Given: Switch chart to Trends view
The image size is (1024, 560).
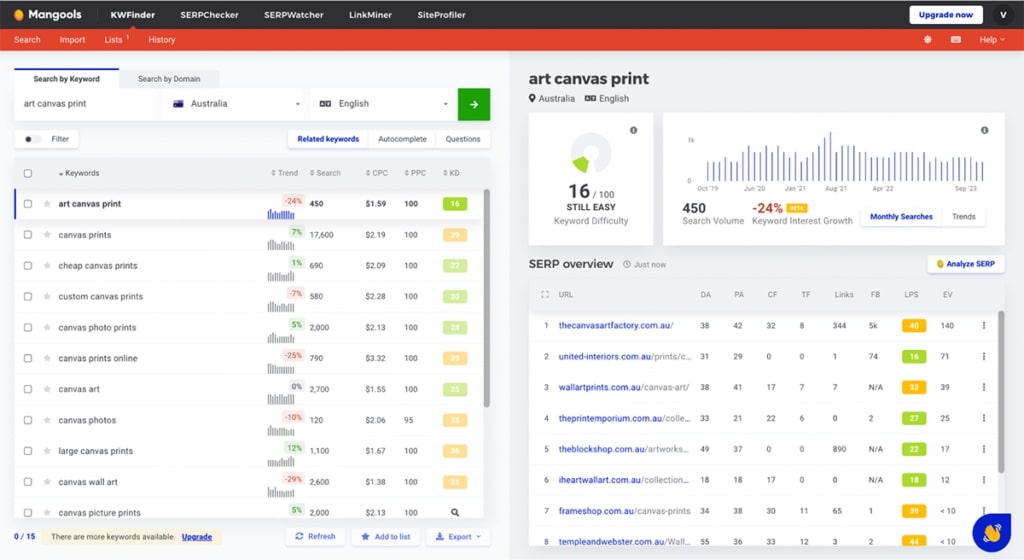Looking at the screenshot, I should (x=963, y=217).
